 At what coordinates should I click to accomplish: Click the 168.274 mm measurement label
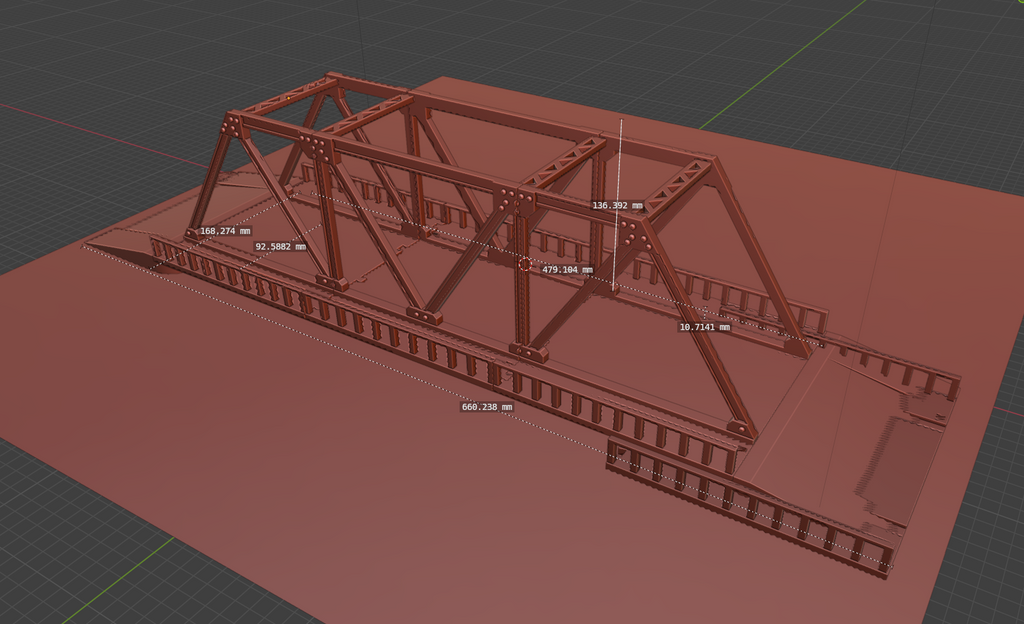tap(225, 231)
